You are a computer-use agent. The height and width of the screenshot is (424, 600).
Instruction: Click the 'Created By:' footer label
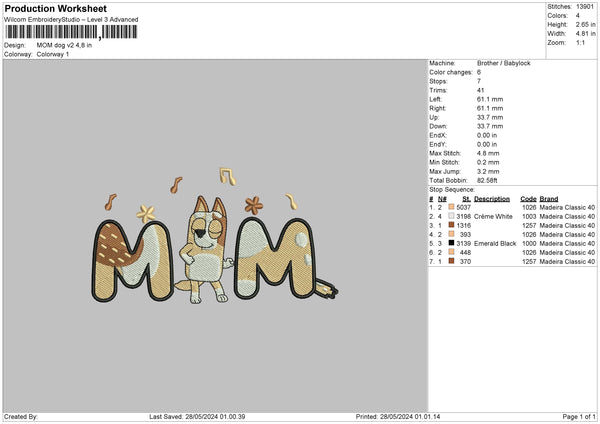pyautogui.click(x=21, y=416)
